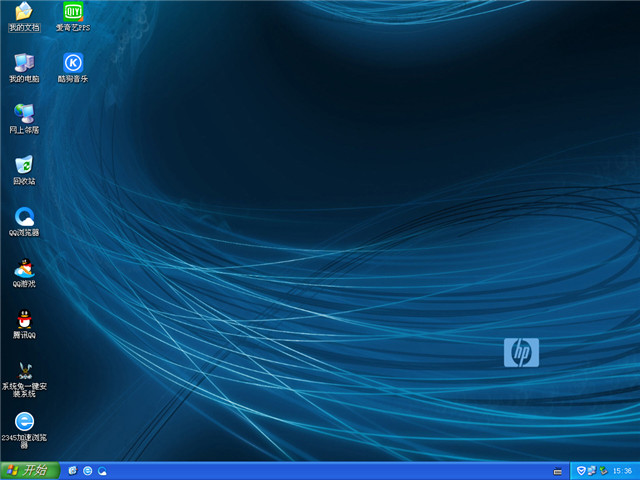Click Show Desktop in the quick launch bar
Image resolution: width=640 pixels, height=480 pixels.
[x=73, y=470]
